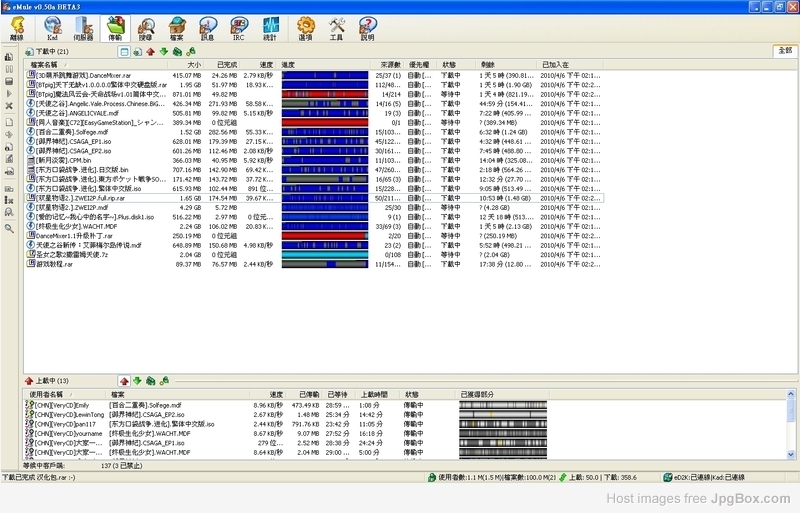Select download row ZWEI2P.mdf
Screen dimensions: 800x513
314,208
